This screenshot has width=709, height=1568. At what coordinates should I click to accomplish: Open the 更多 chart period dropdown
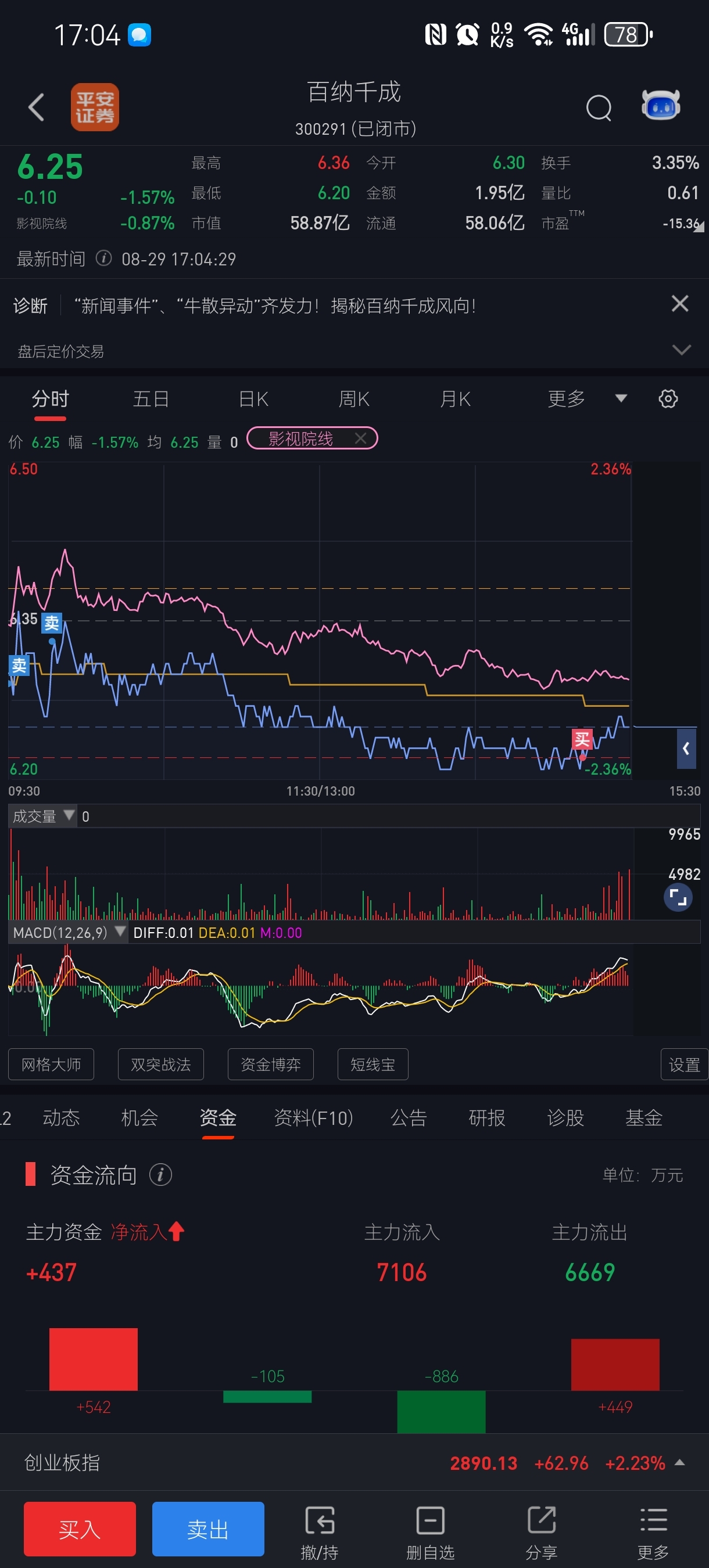[x=587, y=400]
